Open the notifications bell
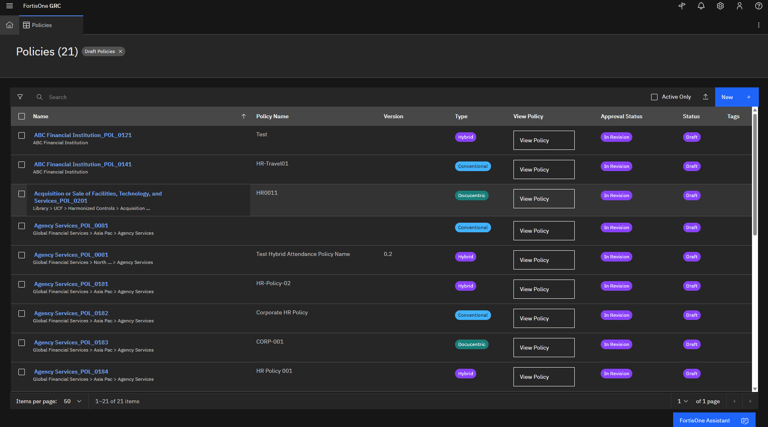Viewport: 768px width, 427px height. coord(701,6)
